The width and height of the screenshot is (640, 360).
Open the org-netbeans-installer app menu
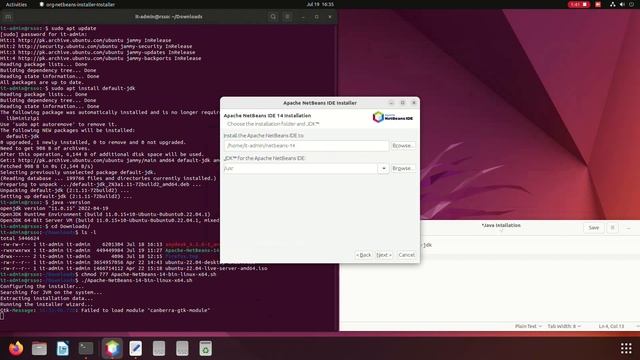[77, 4]
